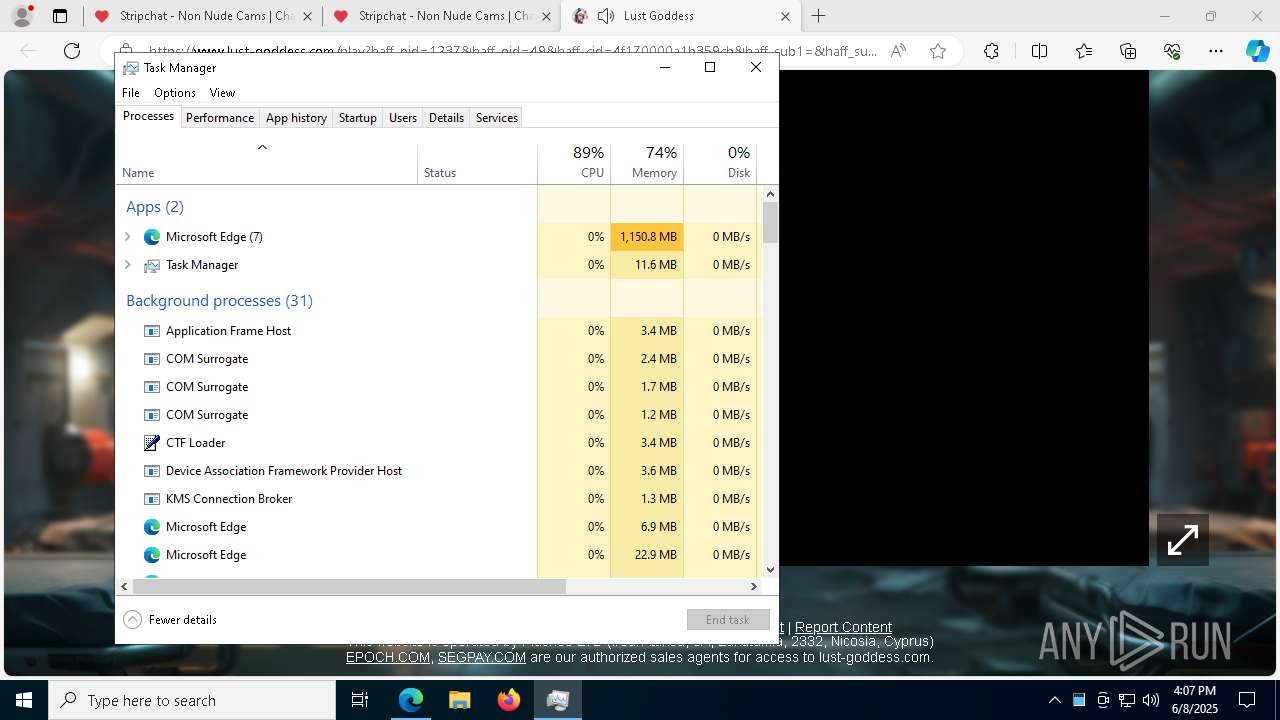Click the 1,150.8 MB memory cell
1280x720 pixels.
point(647,237)
